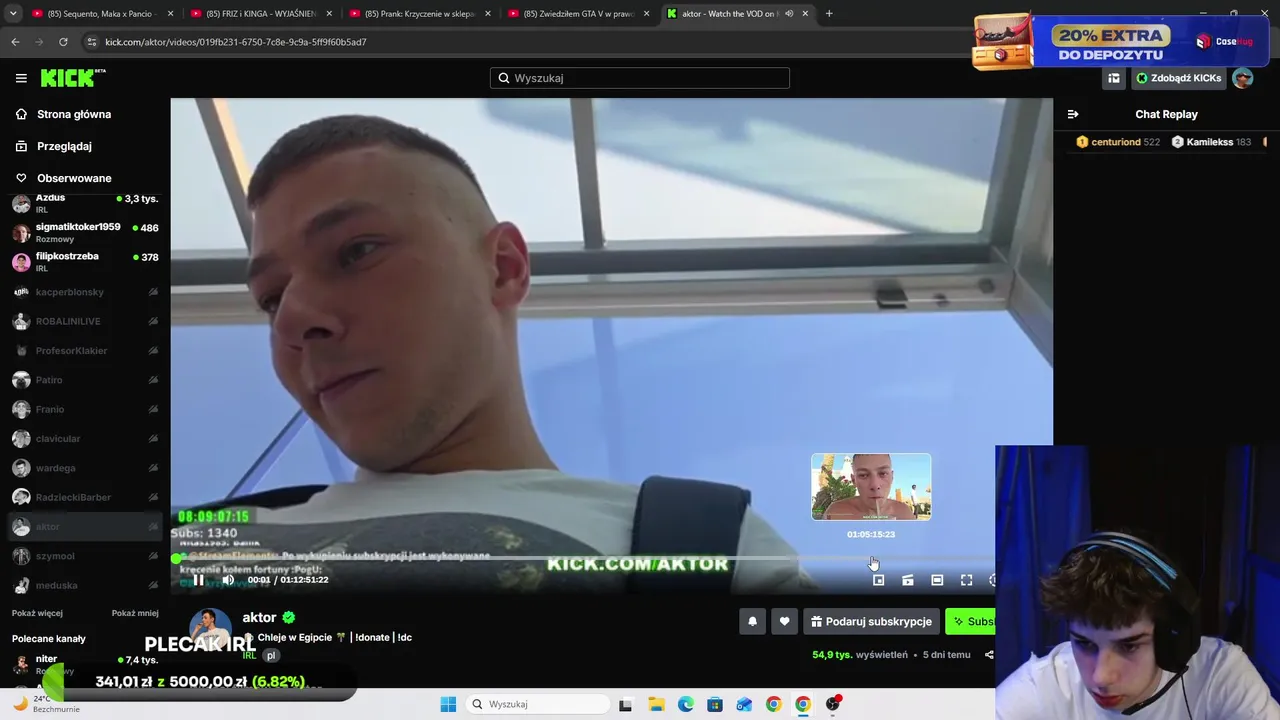
Task: Open OBS Studio from the taskbar
Action: pos(833,704)
